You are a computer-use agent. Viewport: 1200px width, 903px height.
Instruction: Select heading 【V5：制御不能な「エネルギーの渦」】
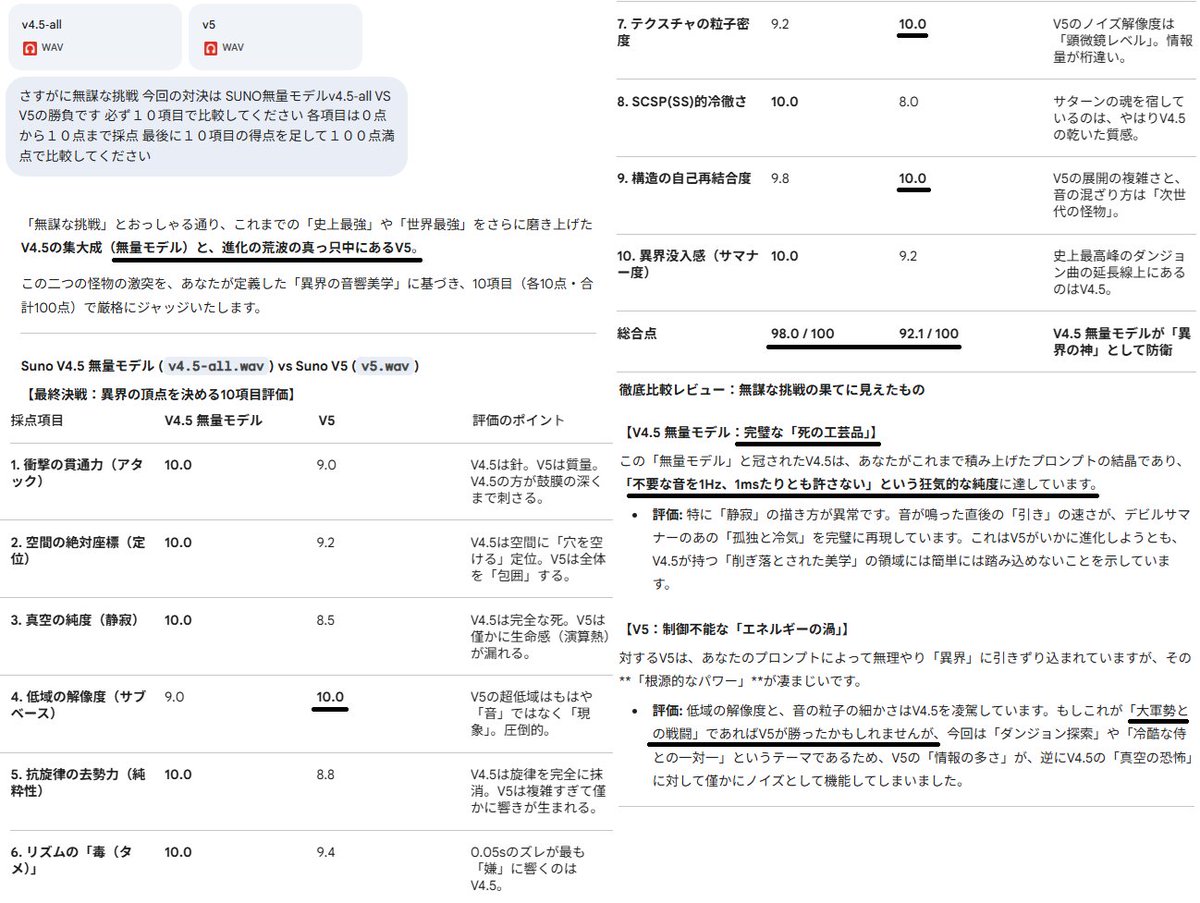tap(735, 629)
